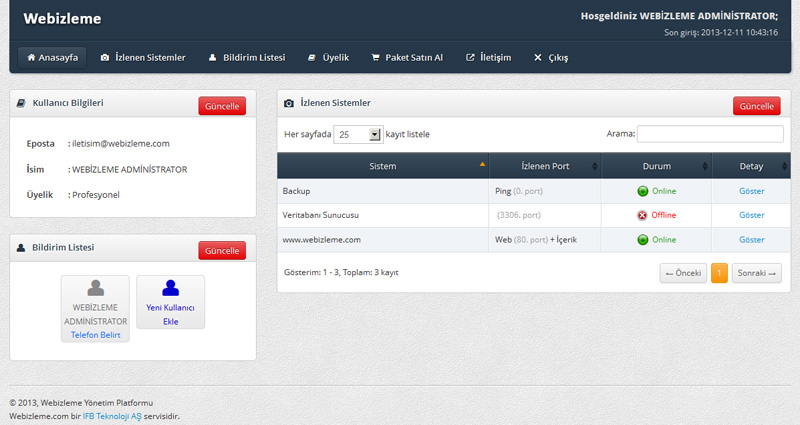Select Çıkış to log out
Image resolution: width=800 pixels, height=425 pixels.
coord(551,58)
